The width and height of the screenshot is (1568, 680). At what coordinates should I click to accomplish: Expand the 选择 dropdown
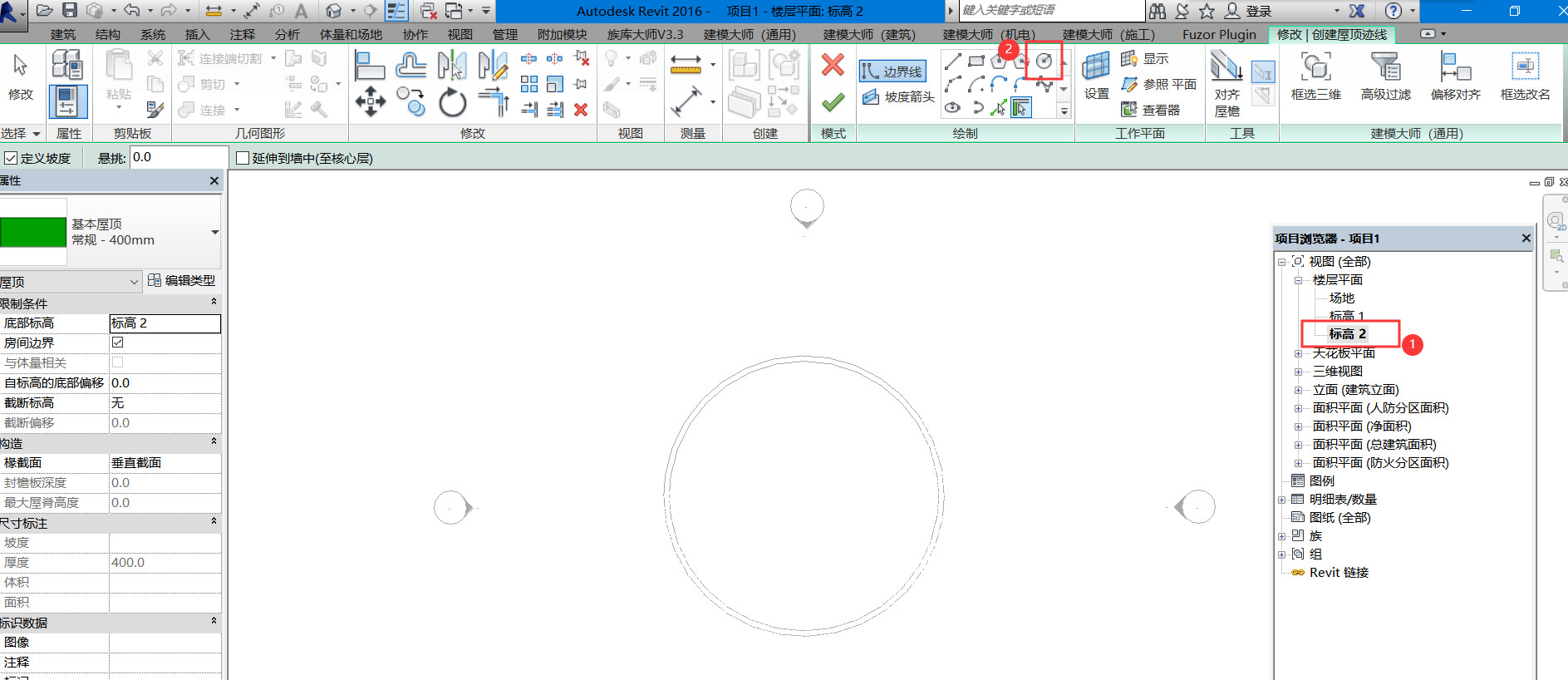click(x=21, y=133)
